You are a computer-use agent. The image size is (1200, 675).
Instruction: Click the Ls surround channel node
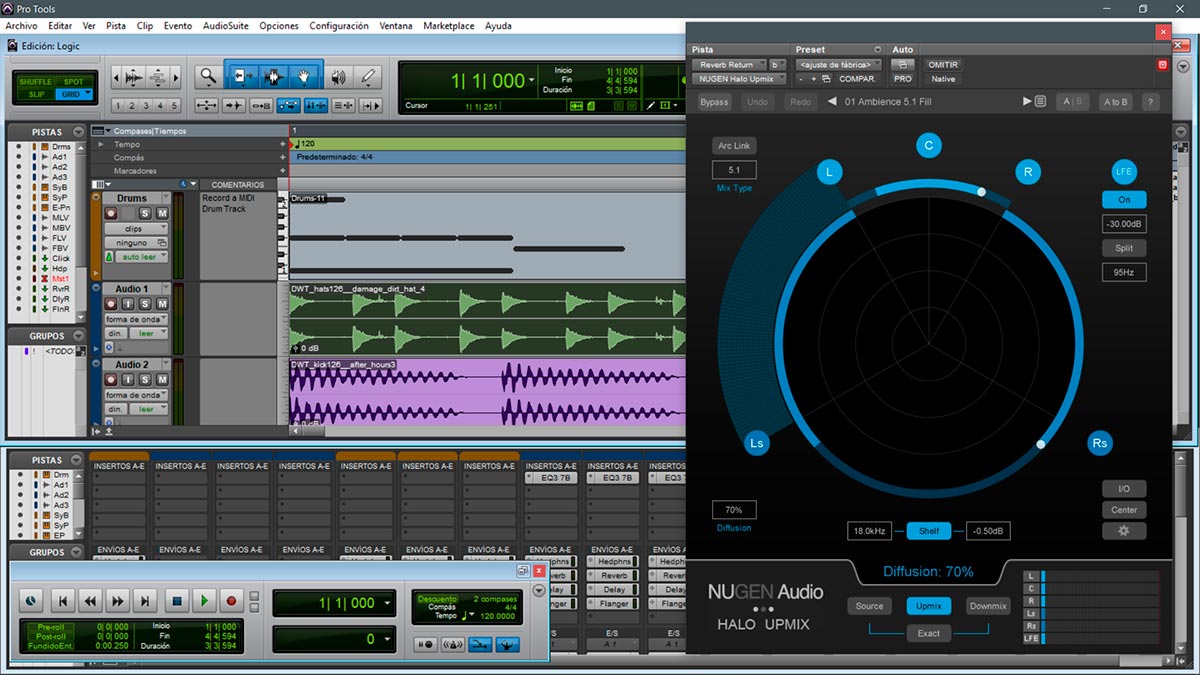coord(757,443)
